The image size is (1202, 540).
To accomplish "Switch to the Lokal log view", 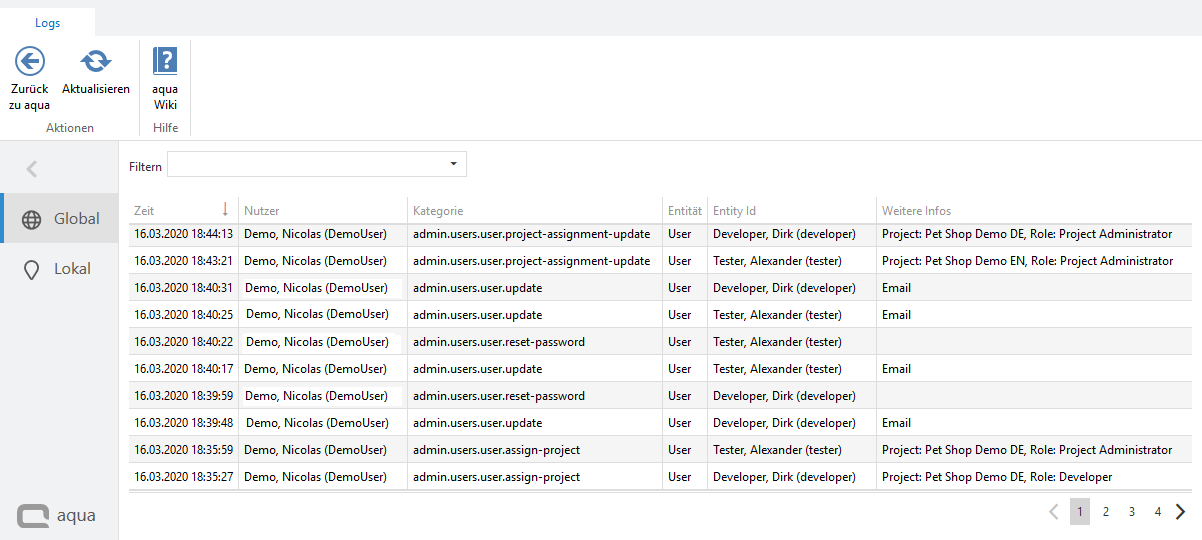I will pos(72,269).
